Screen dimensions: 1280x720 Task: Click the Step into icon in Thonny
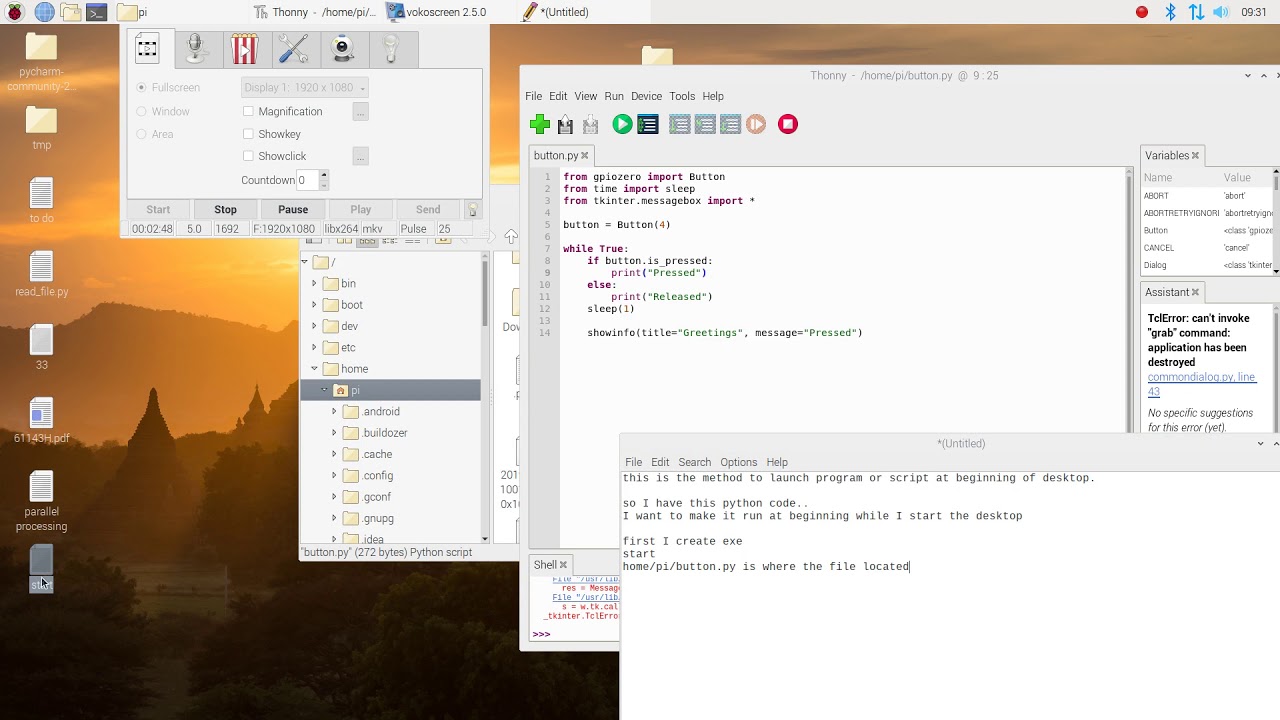pos(705,124)
